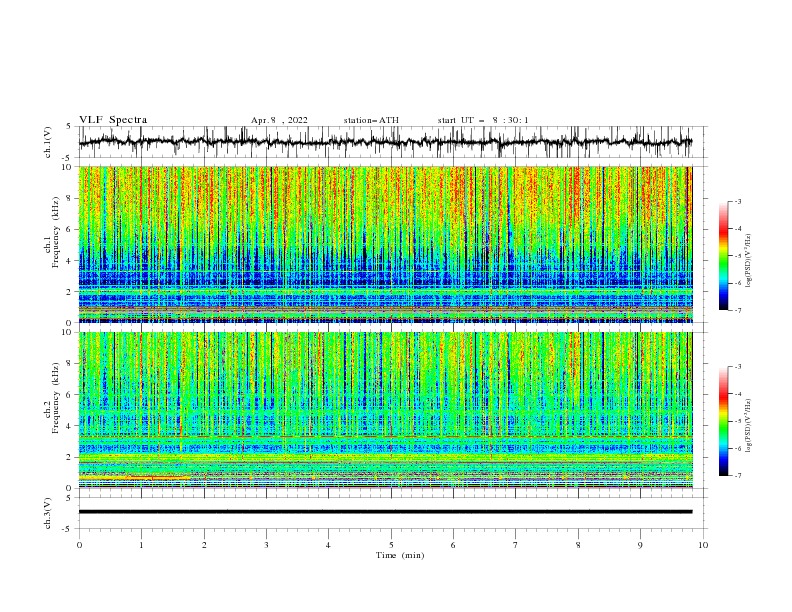This screenshot has width=792, height=612.
Task: Click time axis tick label "6"
Action: (453, 545)
